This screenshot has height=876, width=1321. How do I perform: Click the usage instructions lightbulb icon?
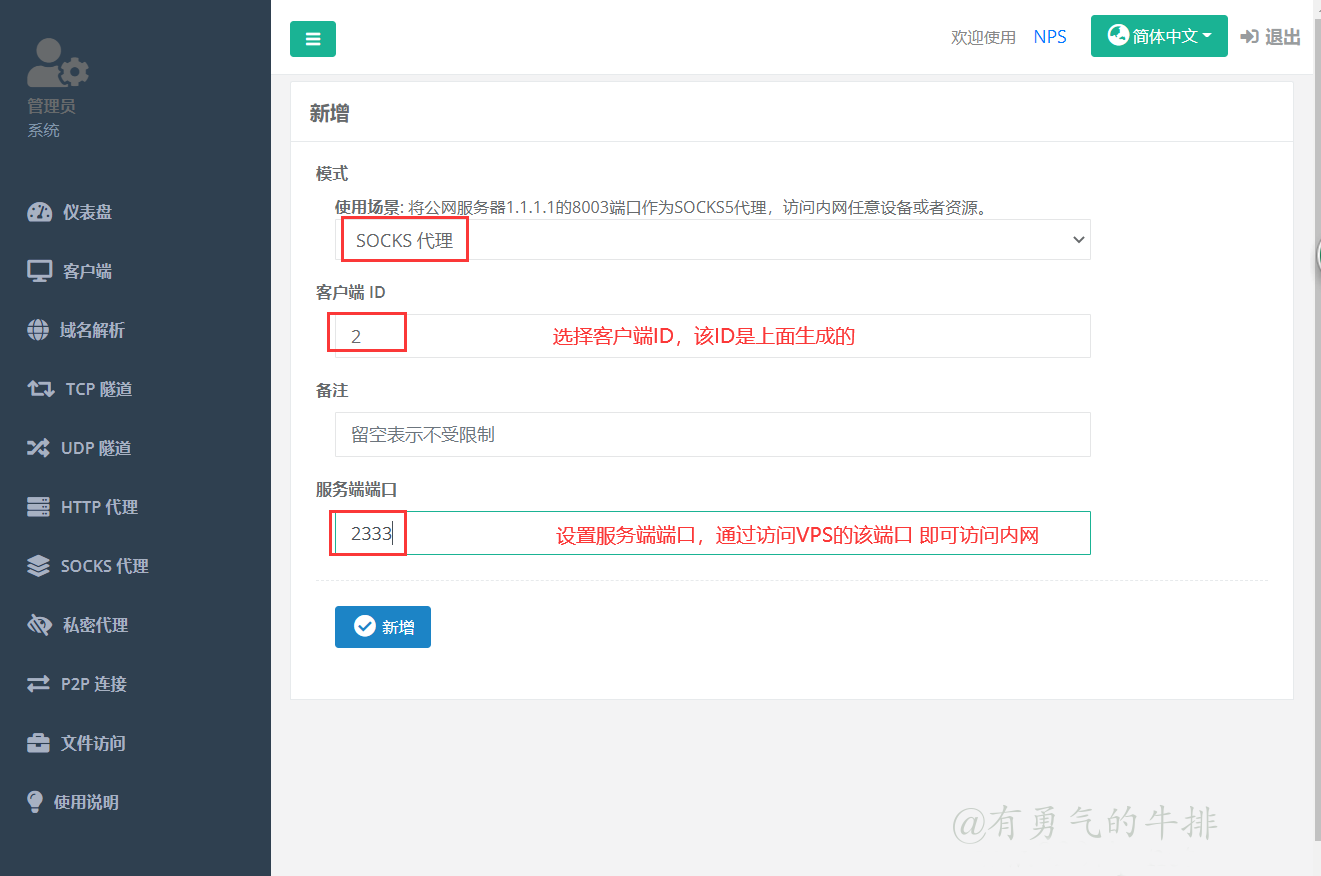tap(35, 802)
